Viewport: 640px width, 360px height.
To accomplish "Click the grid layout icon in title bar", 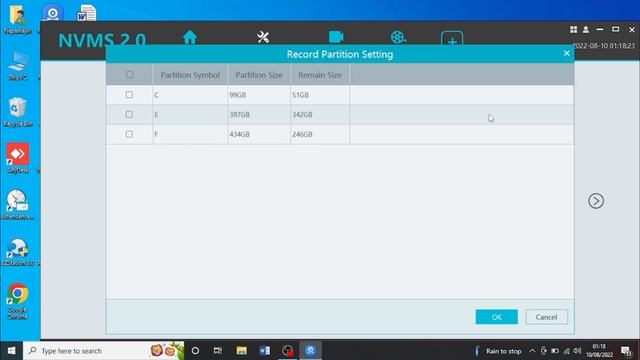I will click(x=573, y=29).
